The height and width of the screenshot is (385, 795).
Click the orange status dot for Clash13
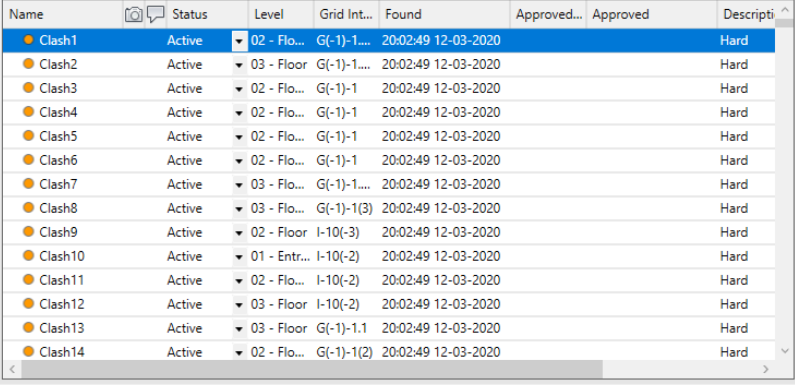pos(28,328)
